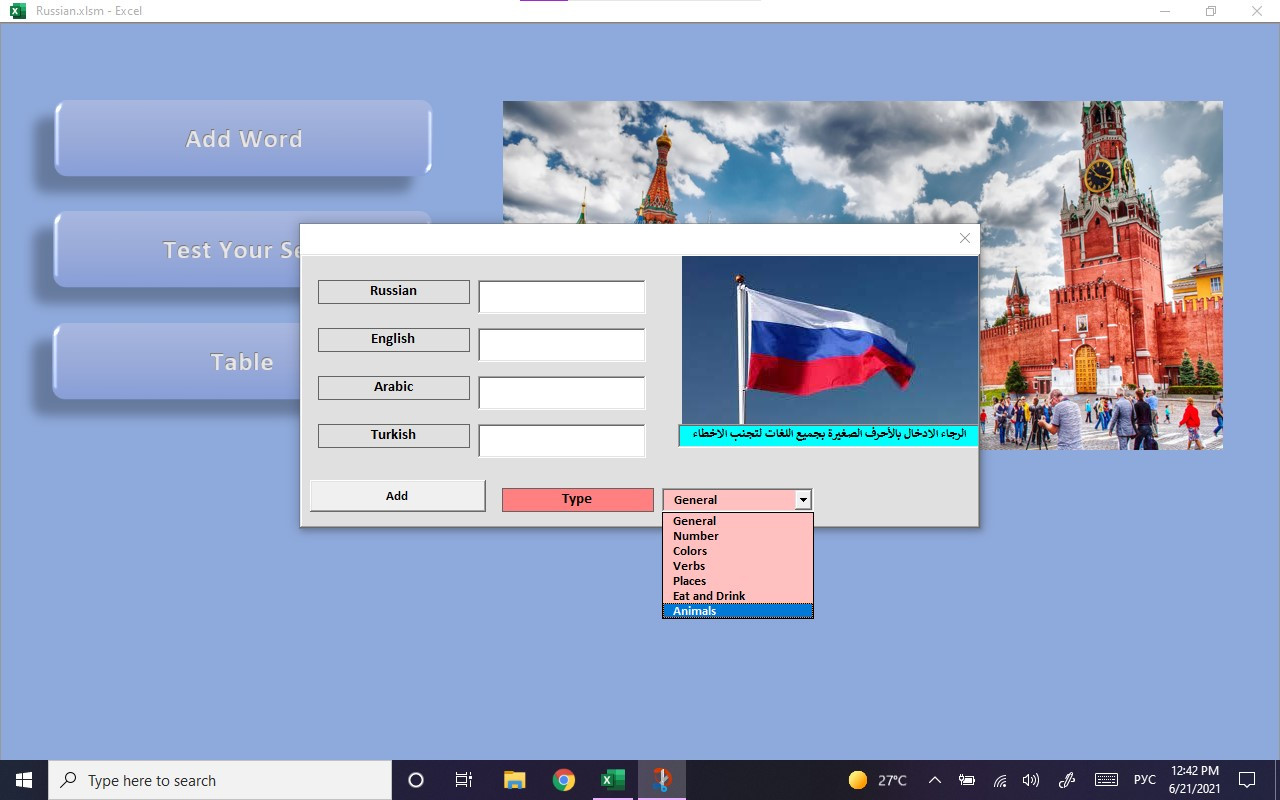This screenshot has height=800, width=1280.
Task: Click the Test Your Self button
Action: tap(178, 250)
